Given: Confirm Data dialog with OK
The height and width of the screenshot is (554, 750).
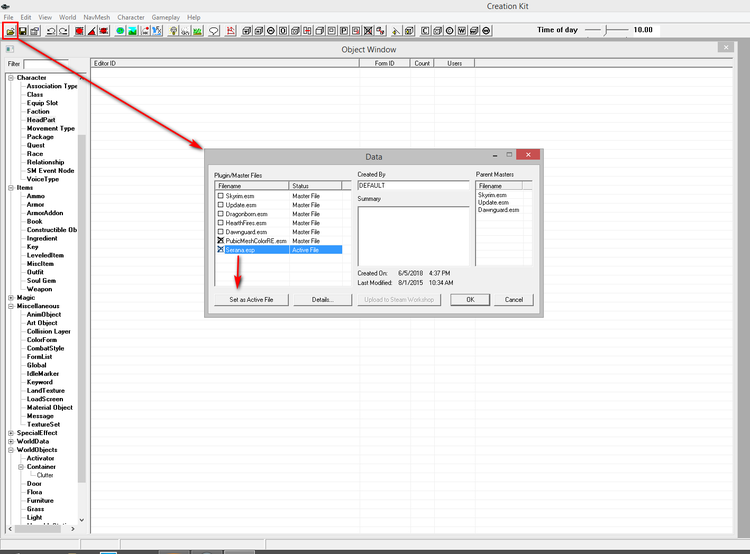Looking at the screenshot, I should click(470, 299).
